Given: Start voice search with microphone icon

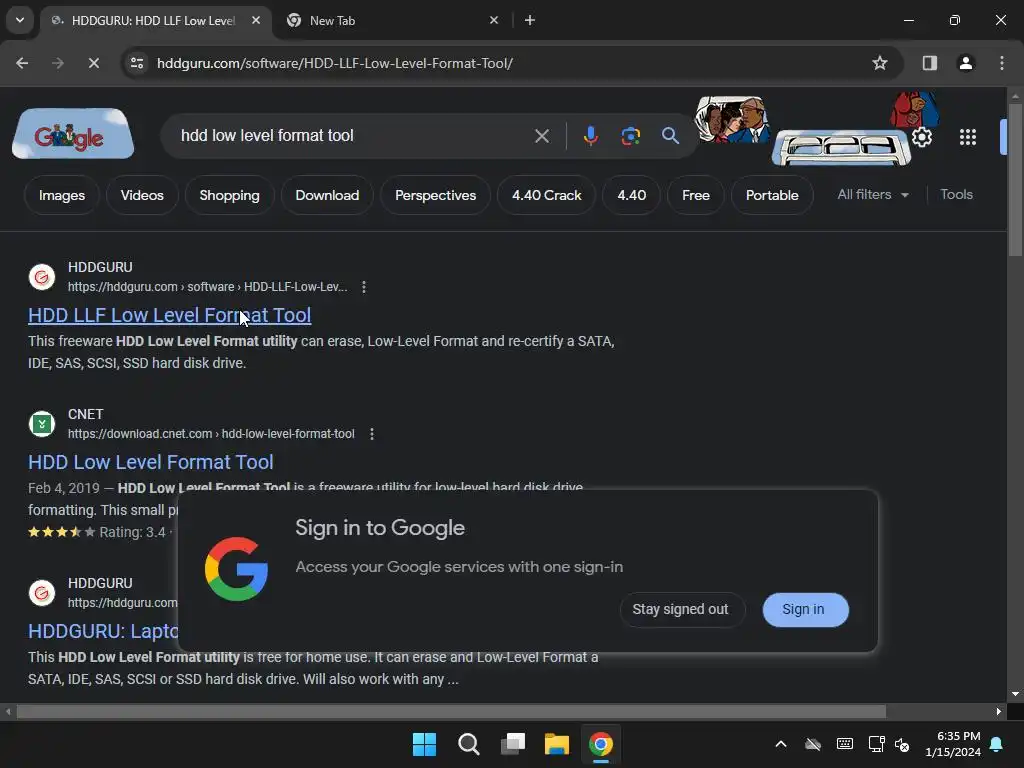Looking at the screenshot, I should pyautogui.click(x=590, y=136).
